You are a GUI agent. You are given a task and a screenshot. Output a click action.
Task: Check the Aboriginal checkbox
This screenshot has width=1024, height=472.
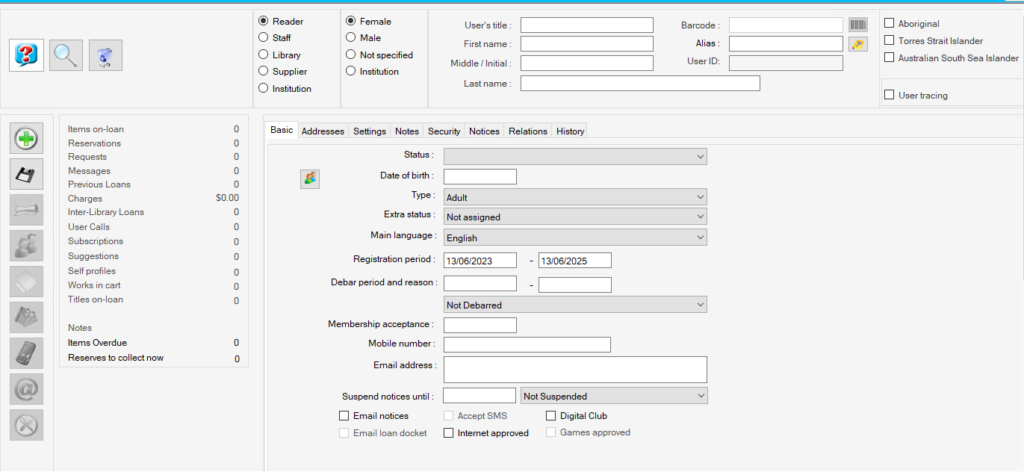pos(889,24)
